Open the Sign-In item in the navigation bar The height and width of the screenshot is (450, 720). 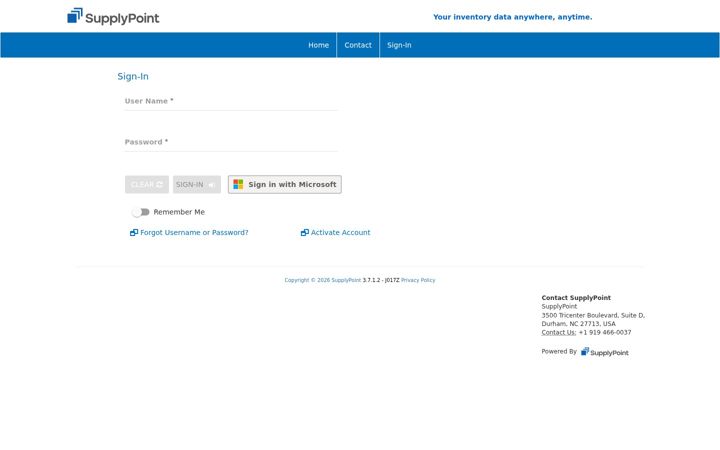click(399, 45)
